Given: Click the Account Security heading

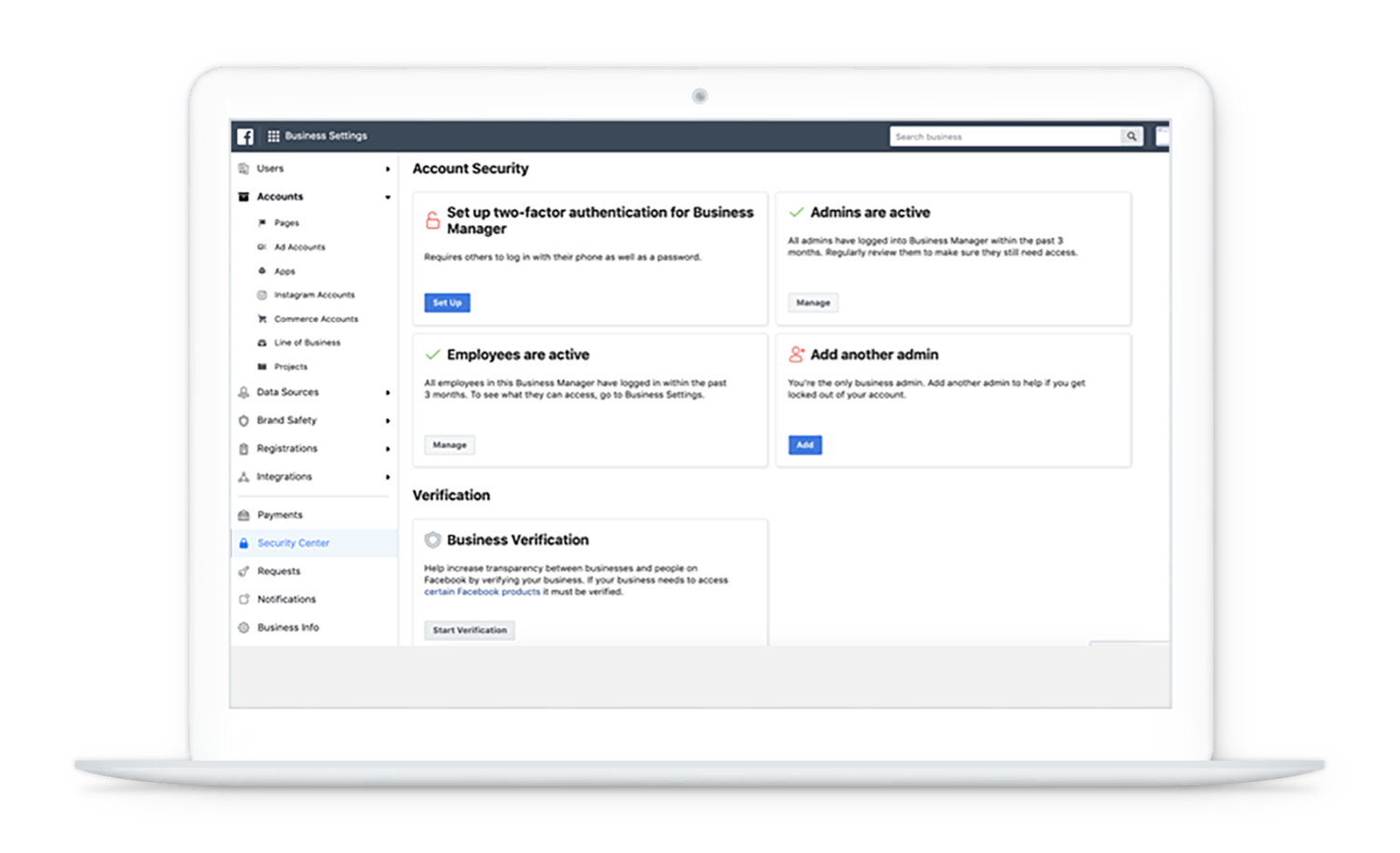Looking at the screenshot, I should (470, 169).
